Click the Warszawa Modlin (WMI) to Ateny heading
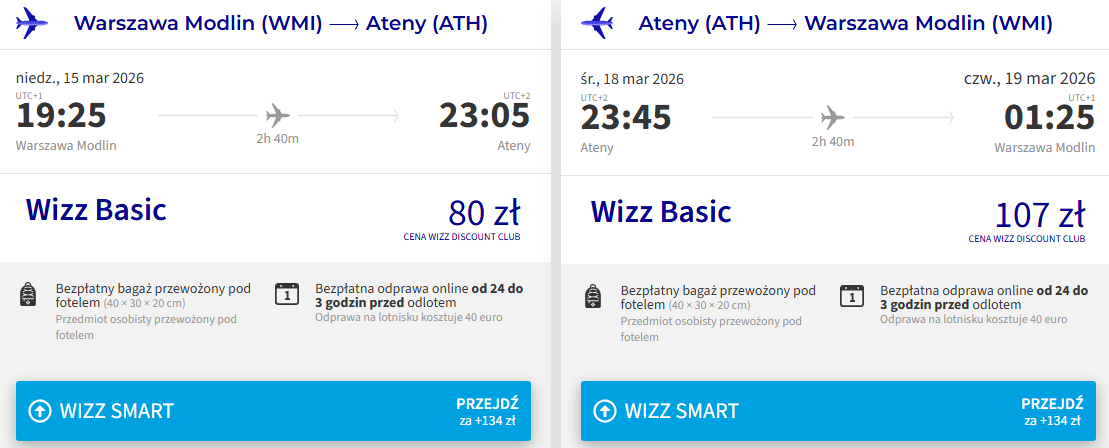1109x448 pixels. pos(281,23)
